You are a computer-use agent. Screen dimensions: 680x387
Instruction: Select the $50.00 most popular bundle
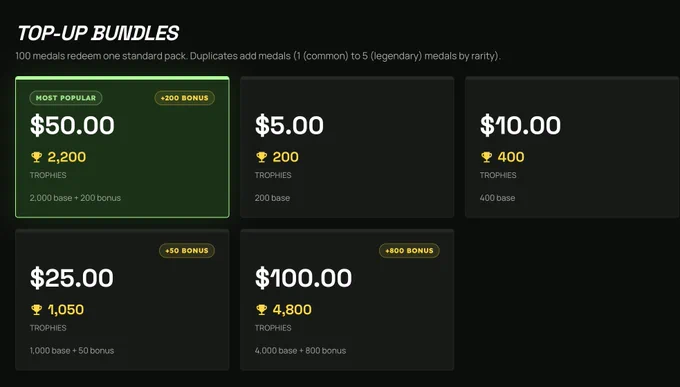pos(122,147)
